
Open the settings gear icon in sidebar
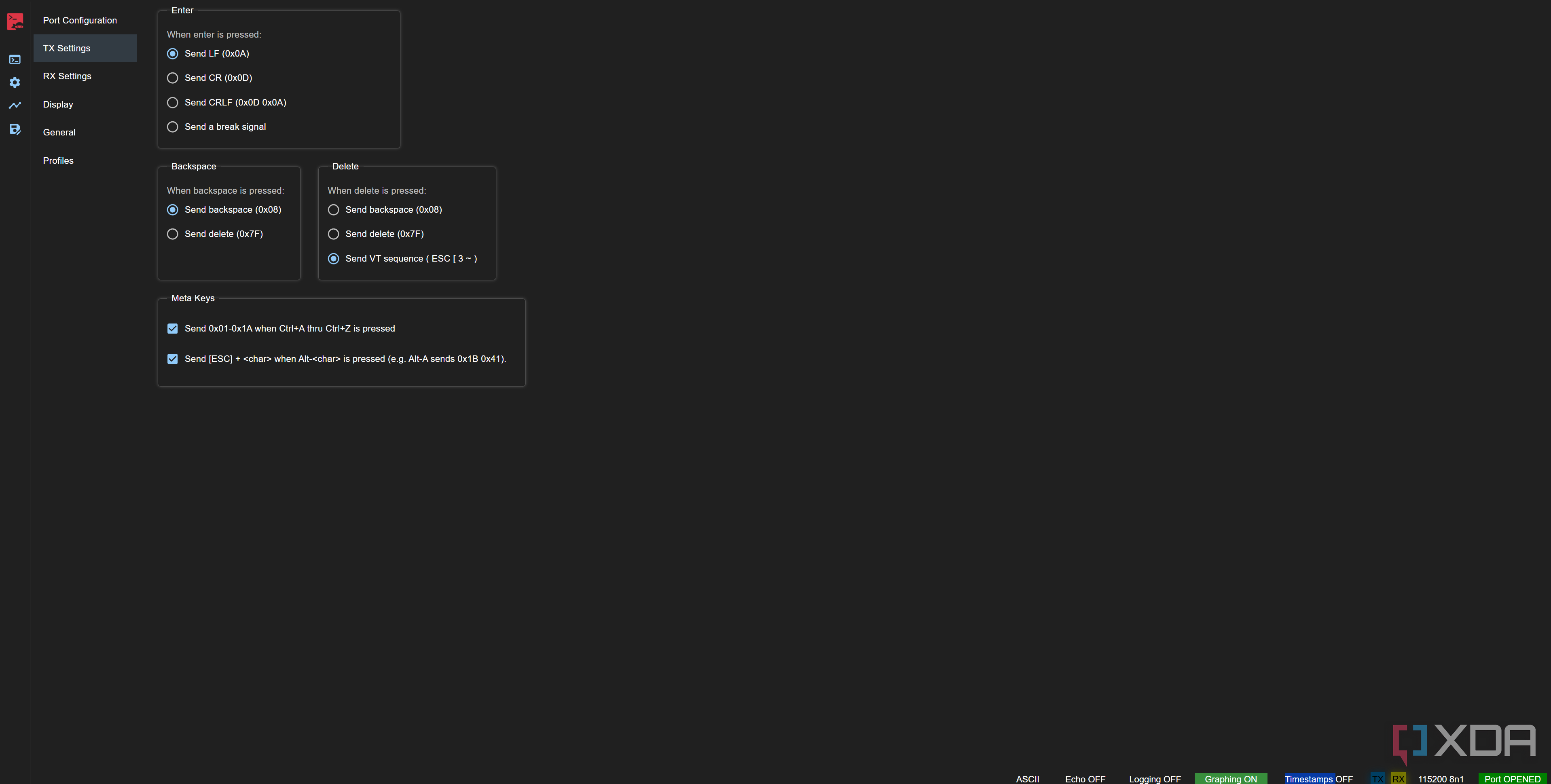pos(15,82)
